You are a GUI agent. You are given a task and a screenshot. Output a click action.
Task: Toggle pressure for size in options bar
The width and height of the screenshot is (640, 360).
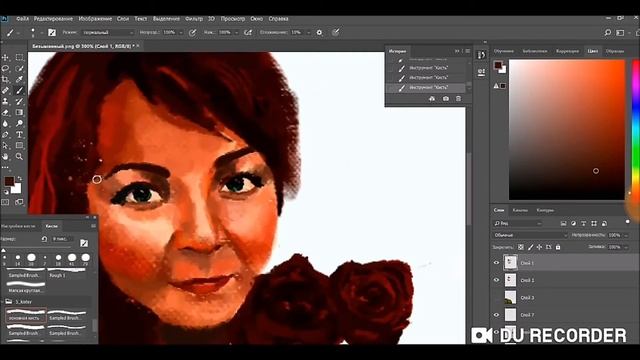pyautogui.click(x=336, y=32)
